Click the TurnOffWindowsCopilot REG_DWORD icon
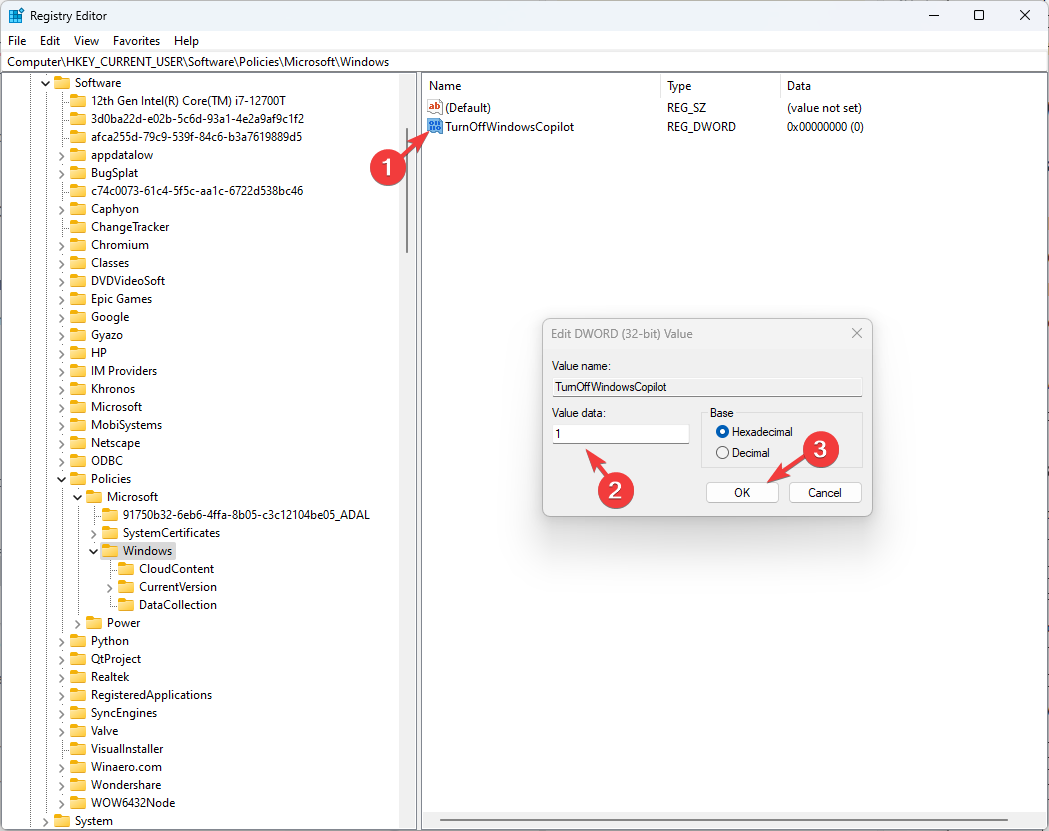This screenshot has width=1049, height=831. click(x=435, y=126)
